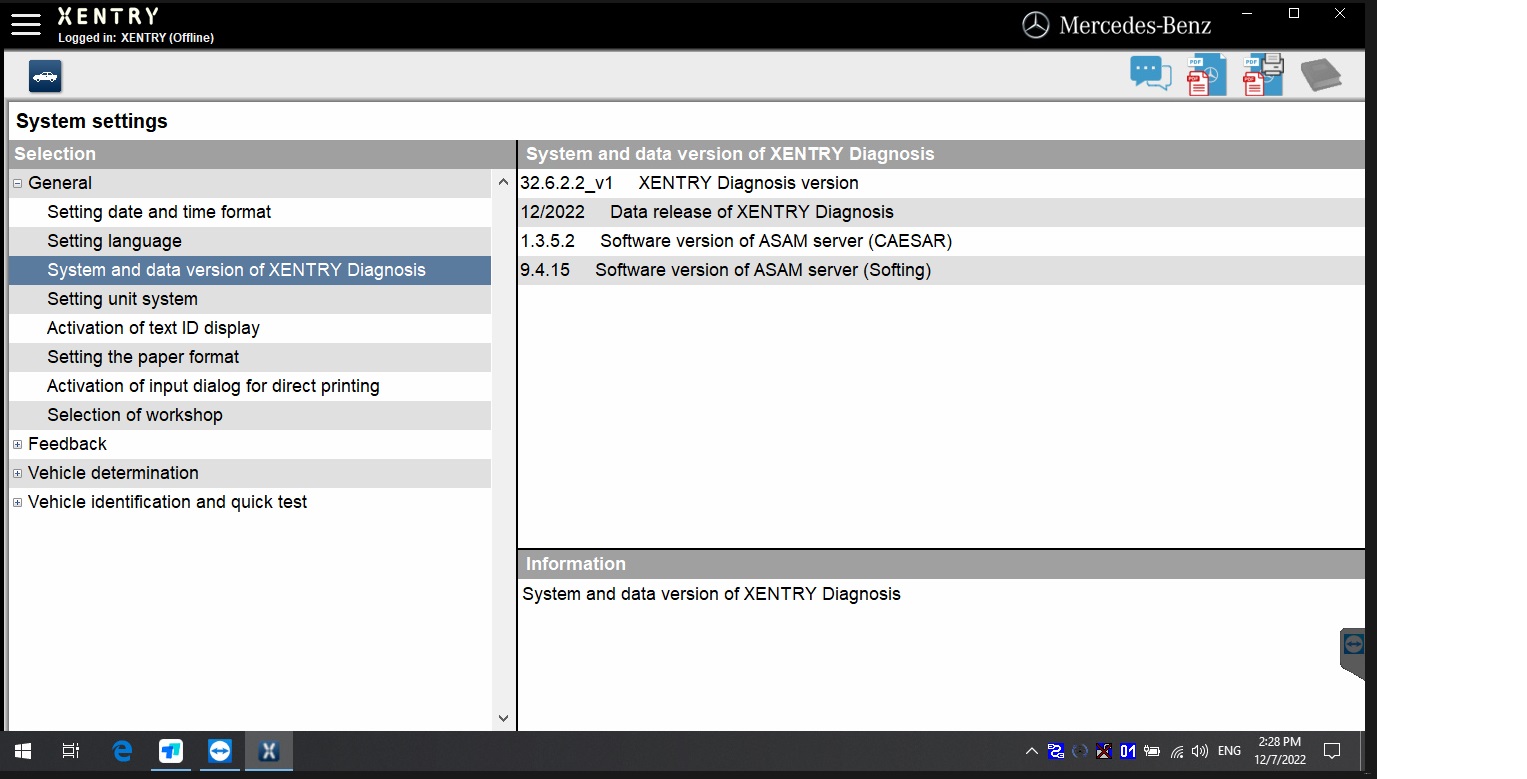
Task: Click the General tree label
Action: (x=60, y=183)
